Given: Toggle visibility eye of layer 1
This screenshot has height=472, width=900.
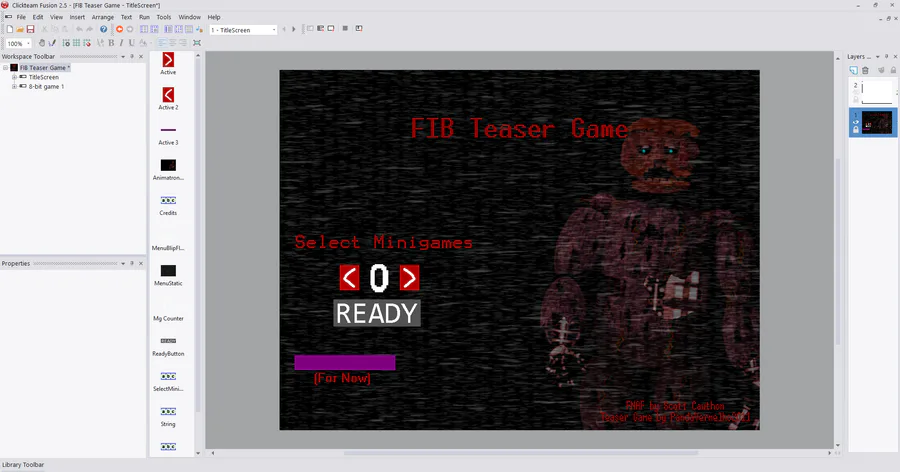Looking at the screenshot, I should pyautogui.click(x=856, y=122).
